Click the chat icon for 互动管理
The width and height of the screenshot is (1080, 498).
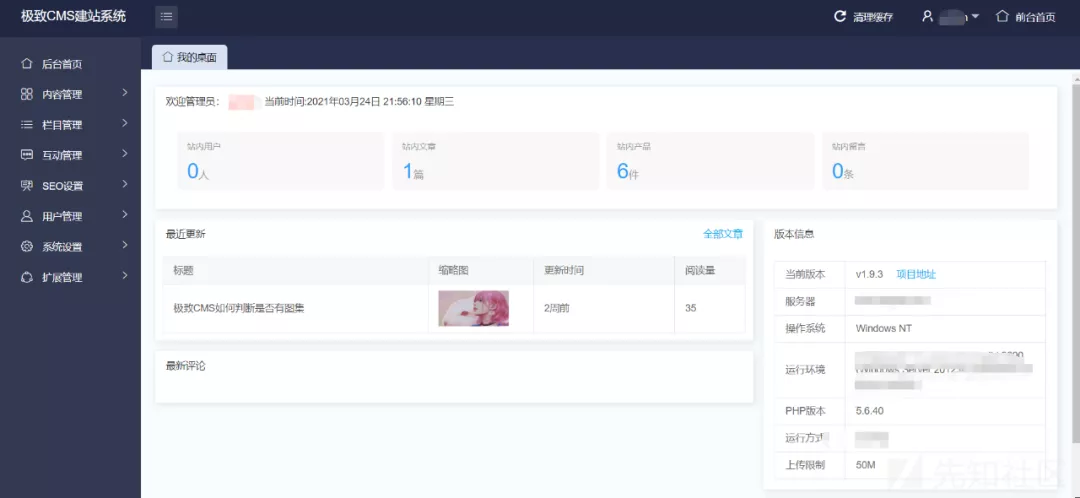(27, 155)
